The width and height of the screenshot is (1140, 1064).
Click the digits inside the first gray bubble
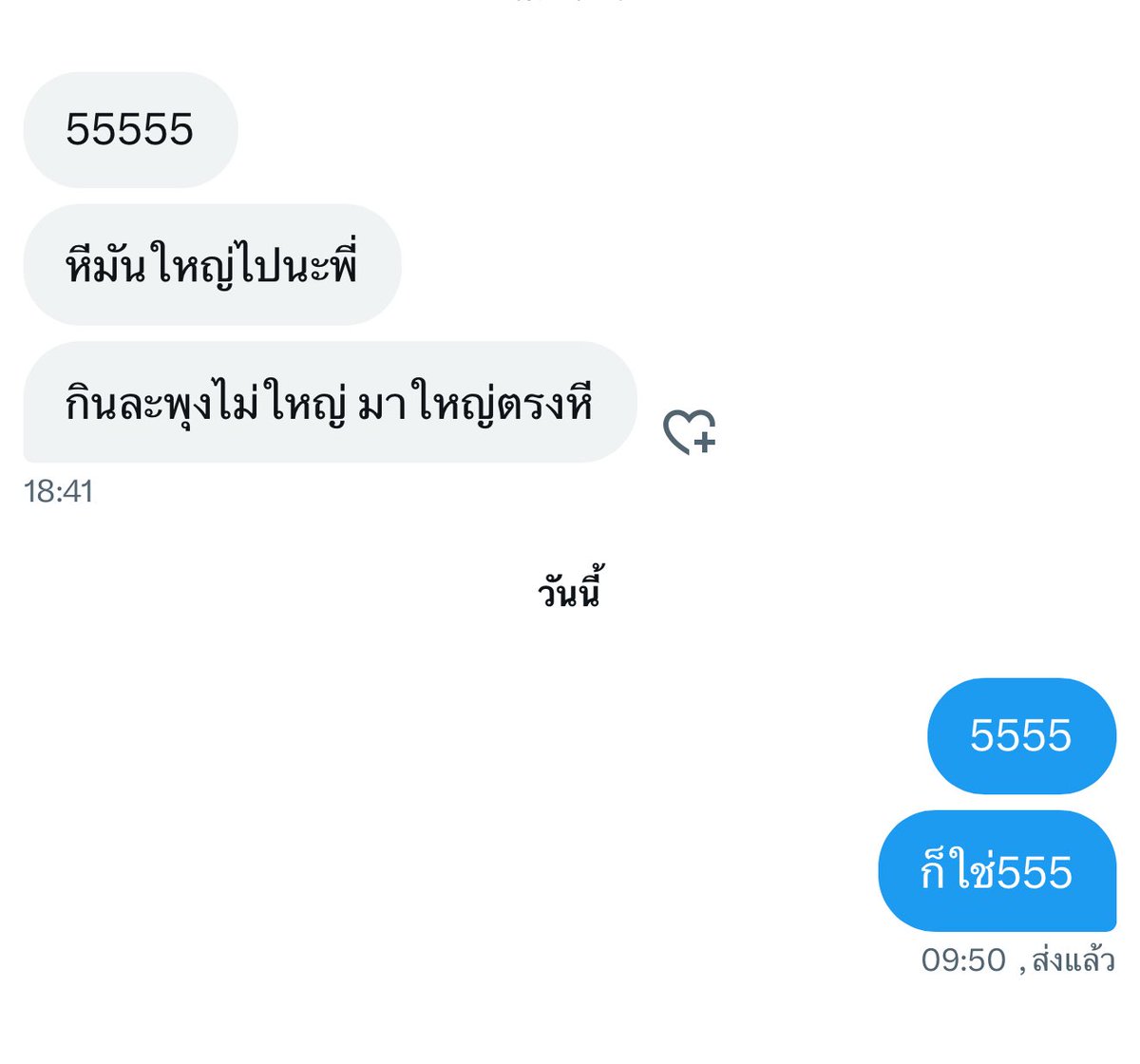click(130, 129)
